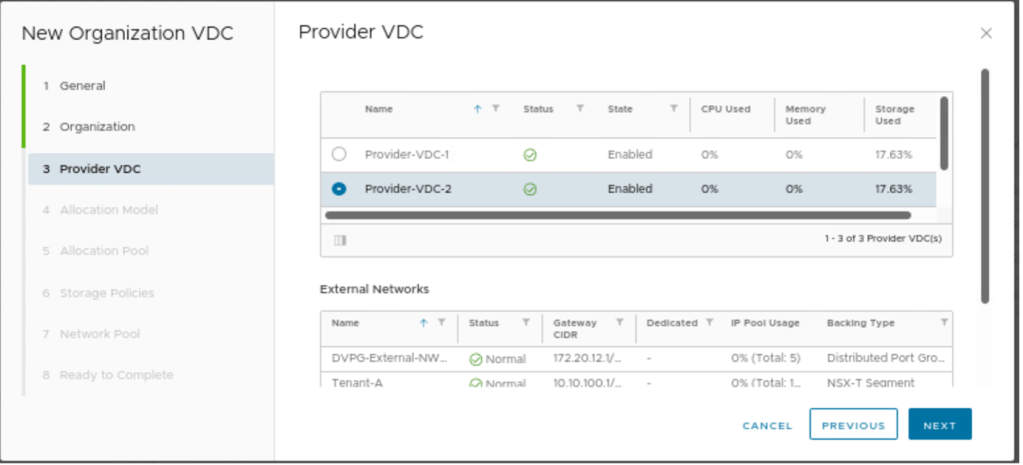Sort External Networks by Name arrow
Screen dimensions: 1023x465
[x=424, y=323]
